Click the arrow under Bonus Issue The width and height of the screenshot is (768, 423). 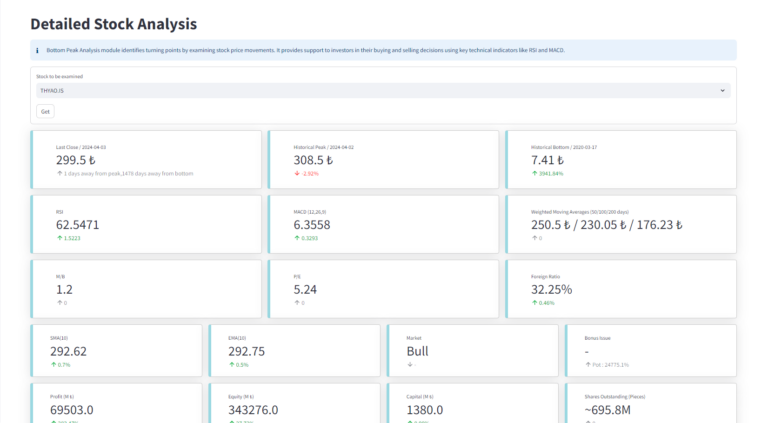(587, 365)
